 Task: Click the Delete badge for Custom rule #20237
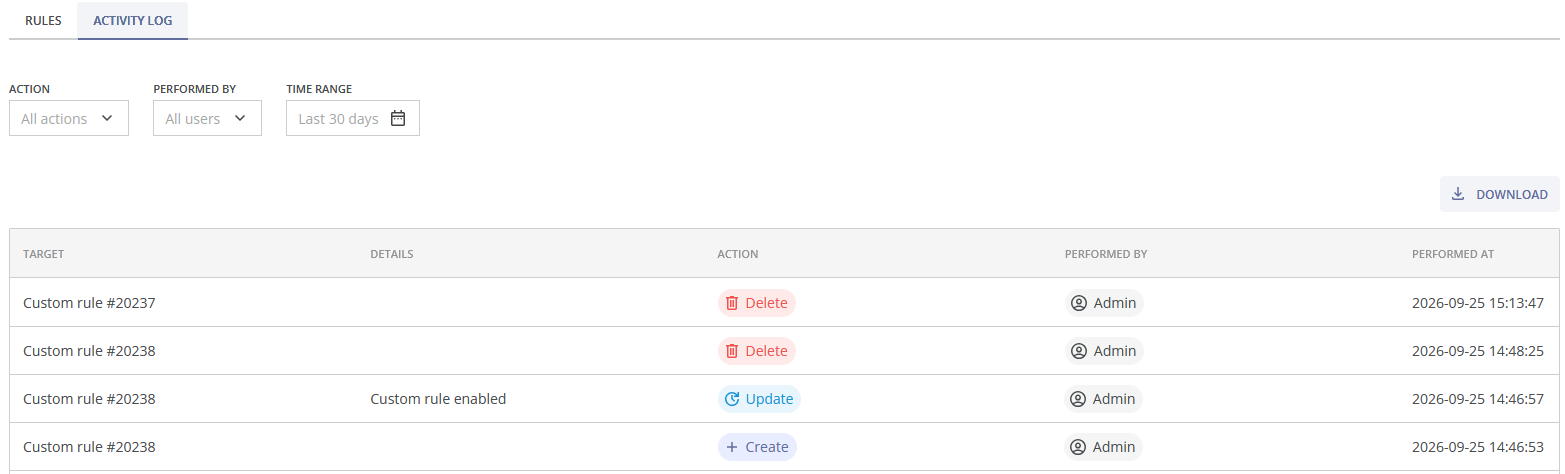pyautogui.click(x=757, y=303)
